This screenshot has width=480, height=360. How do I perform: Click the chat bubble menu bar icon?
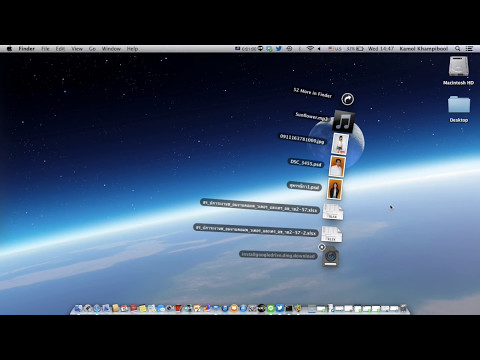pyautogui.click(x=260, y=49)
